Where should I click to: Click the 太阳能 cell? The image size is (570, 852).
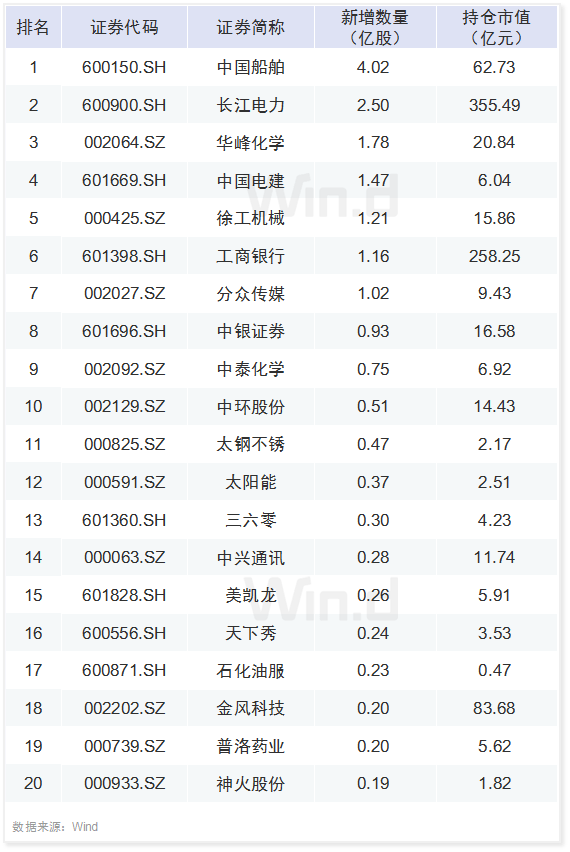coord(250,483)
